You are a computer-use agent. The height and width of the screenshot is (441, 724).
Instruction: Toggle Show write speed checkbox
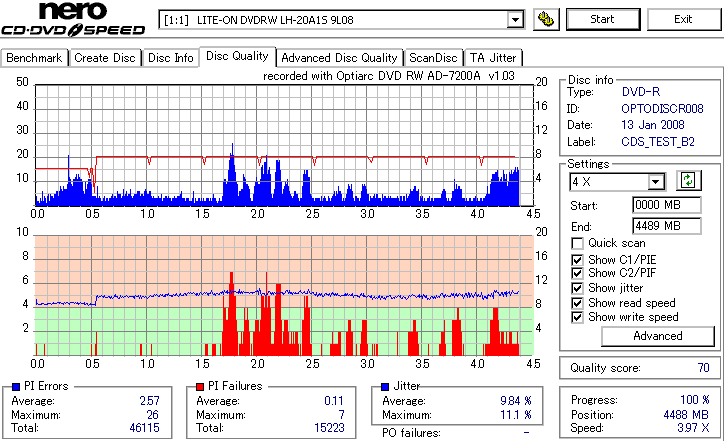pos(577,317)
